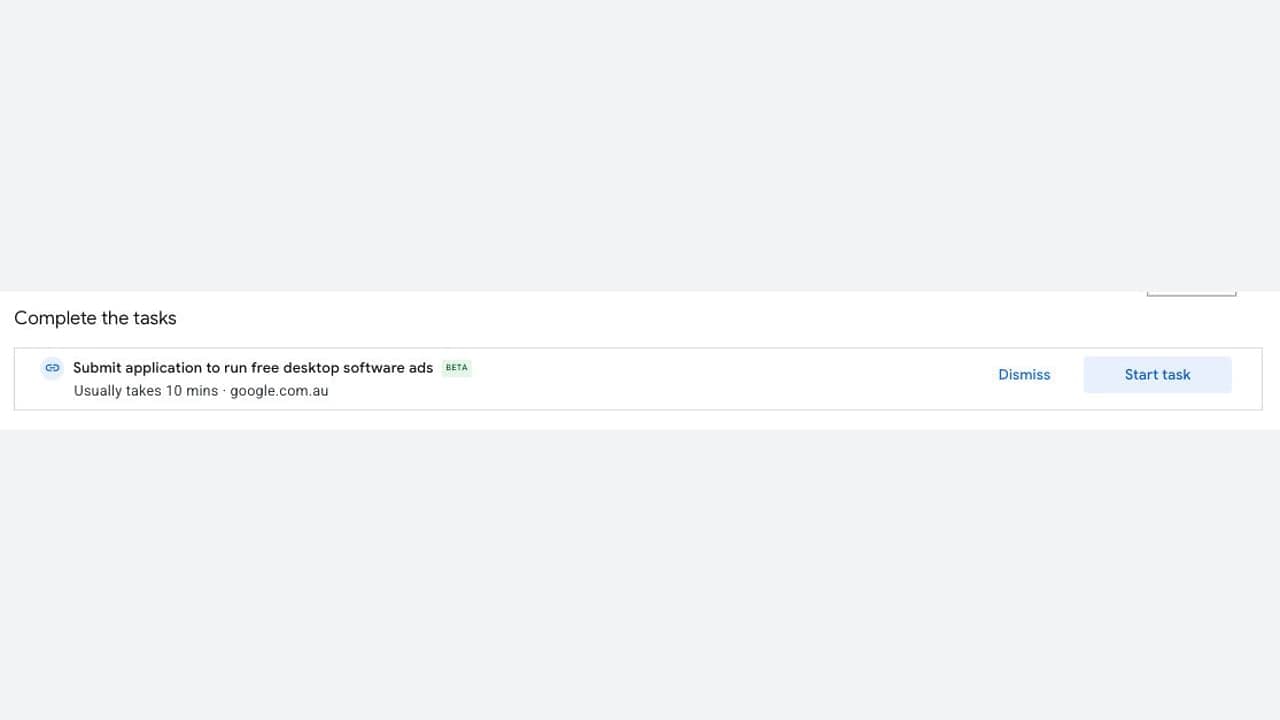Screen dimensions: 1280x720
Task: Click the gray blank area above the tasks panel
Action: 640,145
